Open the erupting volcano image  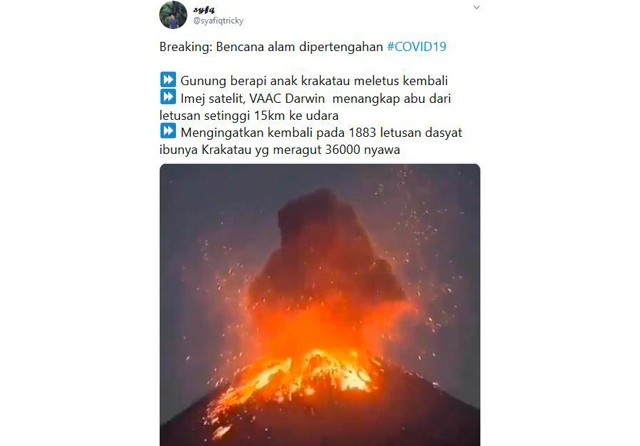pos(320,305)
